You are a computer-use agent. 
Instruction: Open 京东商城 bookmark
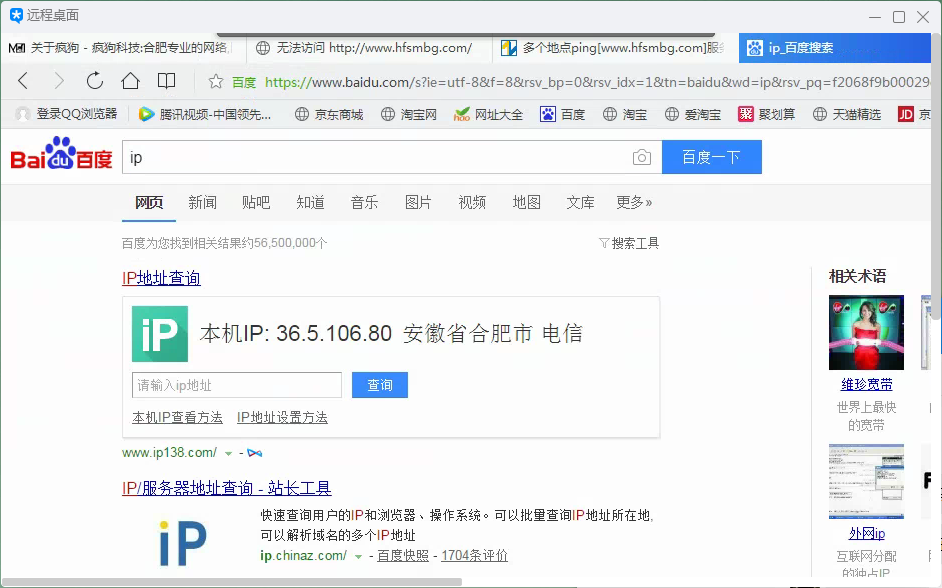(329, 114)
